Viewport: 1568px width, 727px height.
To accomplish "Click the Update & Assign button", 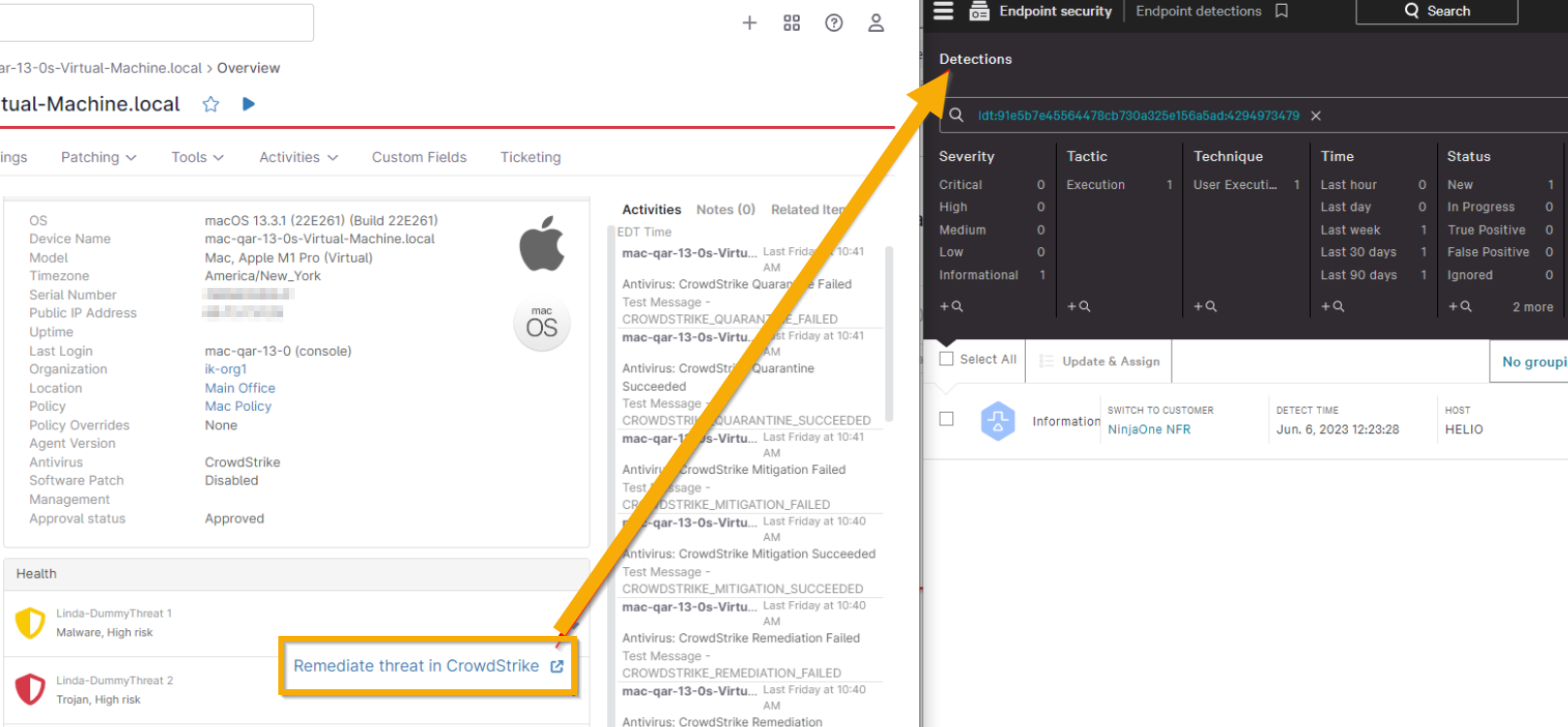I will [x=1100, y=361].
